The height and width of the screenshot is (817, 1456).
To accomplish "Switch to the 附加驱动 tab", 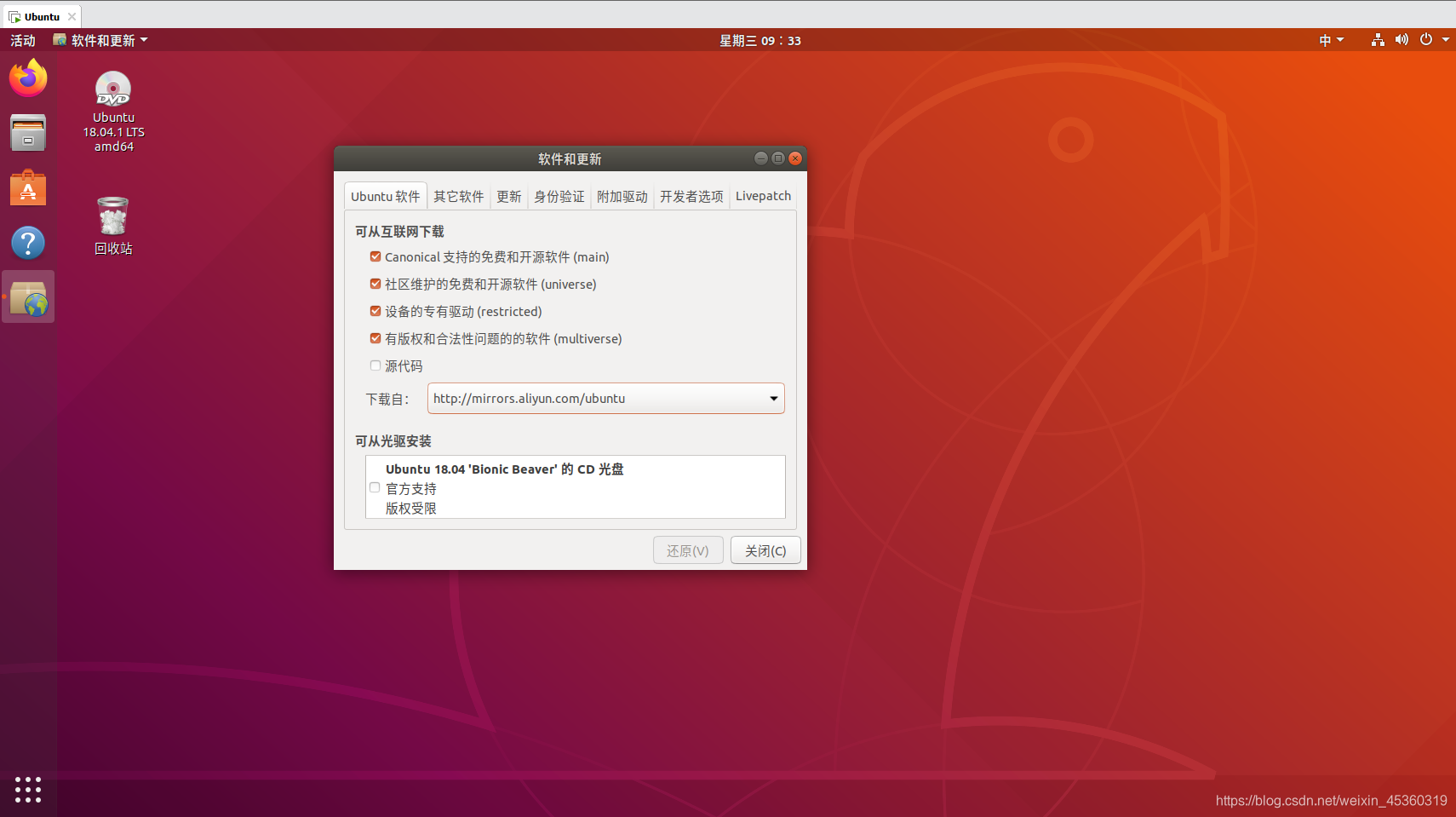I will 622,196.
